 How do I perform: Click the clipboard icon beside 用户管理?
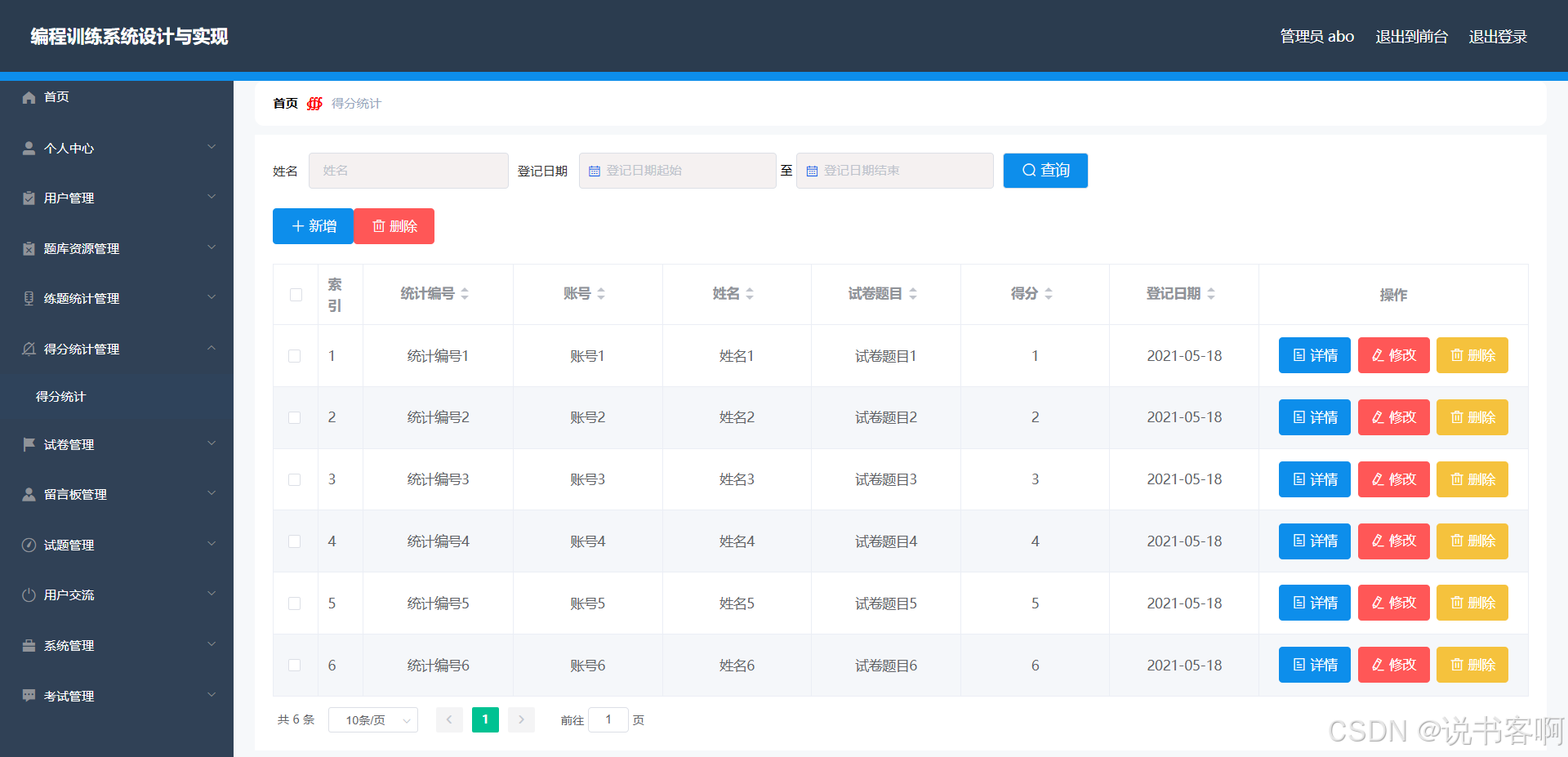[29, 198]
